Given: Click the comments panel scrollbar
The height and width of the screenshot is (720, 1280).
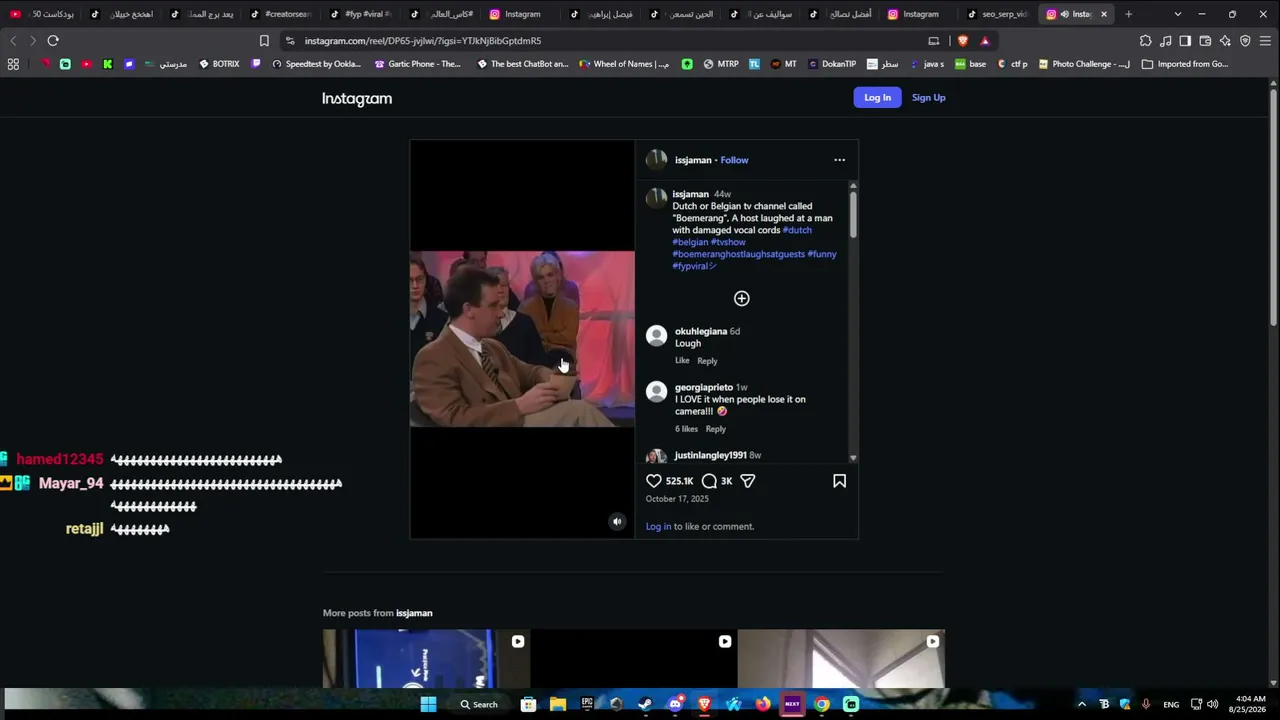Looking at the screenshot, I should point(853,214).
